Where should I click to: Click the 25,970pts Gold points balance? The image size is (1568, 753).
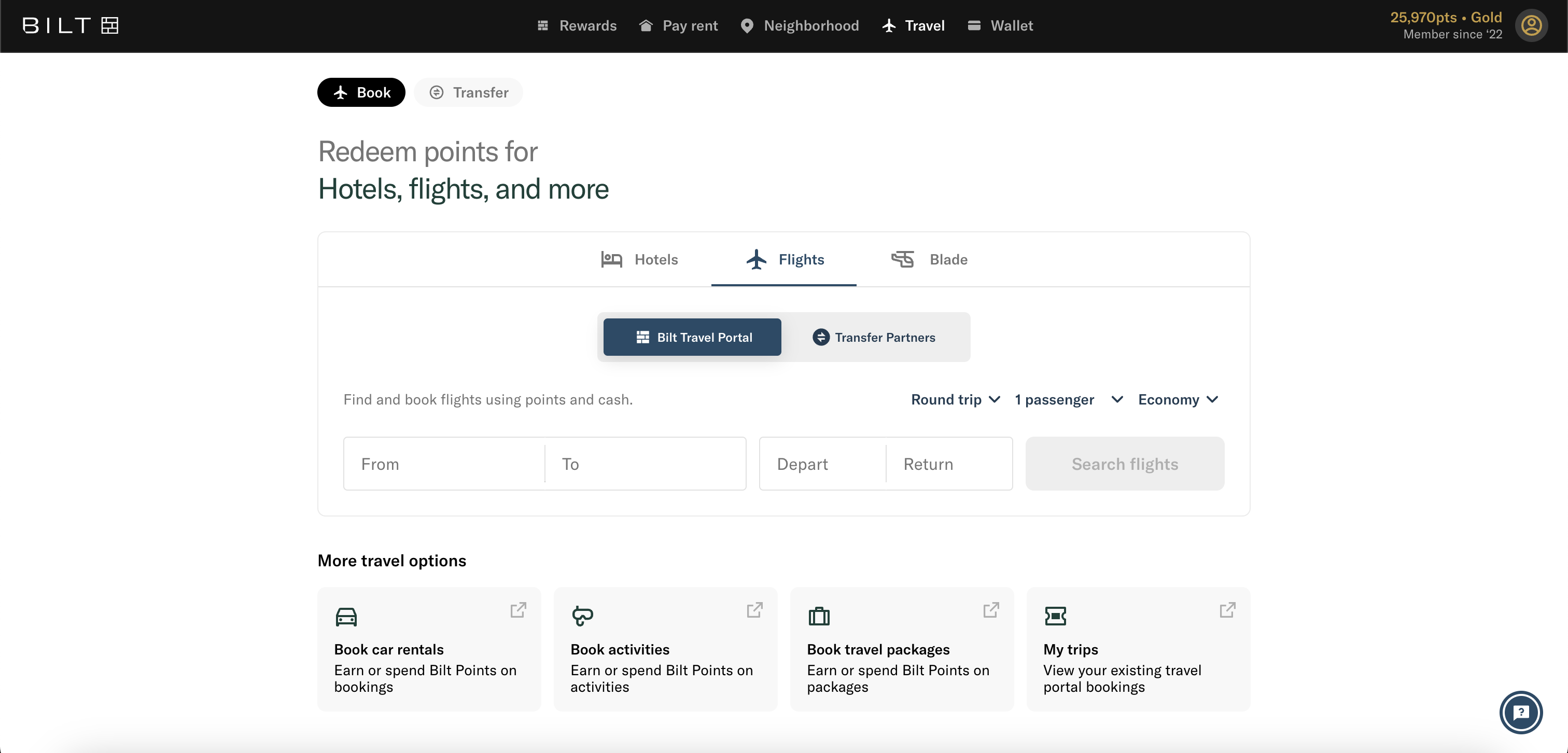(1446, 17)
